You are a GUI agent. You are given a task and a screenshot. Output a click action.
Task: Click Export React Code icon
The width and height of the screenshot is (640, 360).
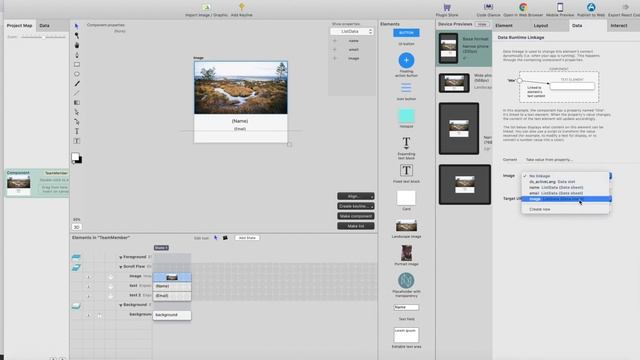pos(624,10)
